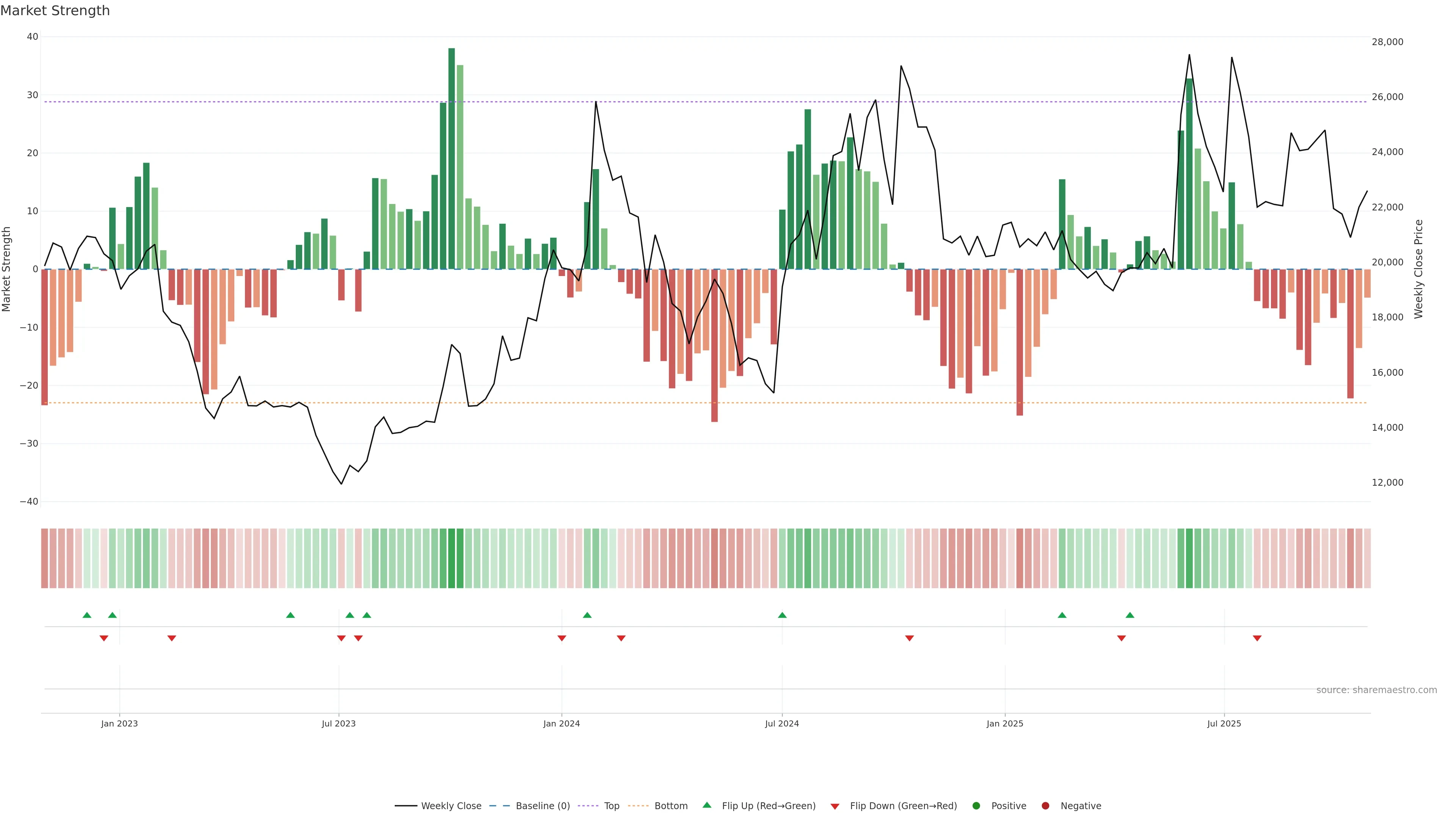This screenshot has width=1456, height=819.
Task: Click the flip-down triangle at Jan 2024
Action: 562,638
